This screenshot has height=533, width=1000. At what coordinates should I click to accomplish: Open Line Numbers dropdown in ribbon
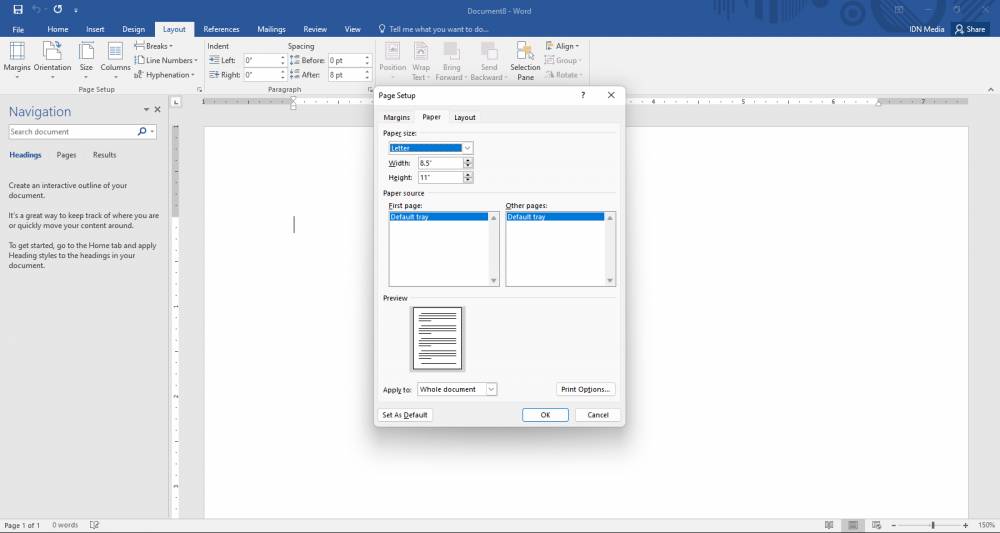point(166,60)
